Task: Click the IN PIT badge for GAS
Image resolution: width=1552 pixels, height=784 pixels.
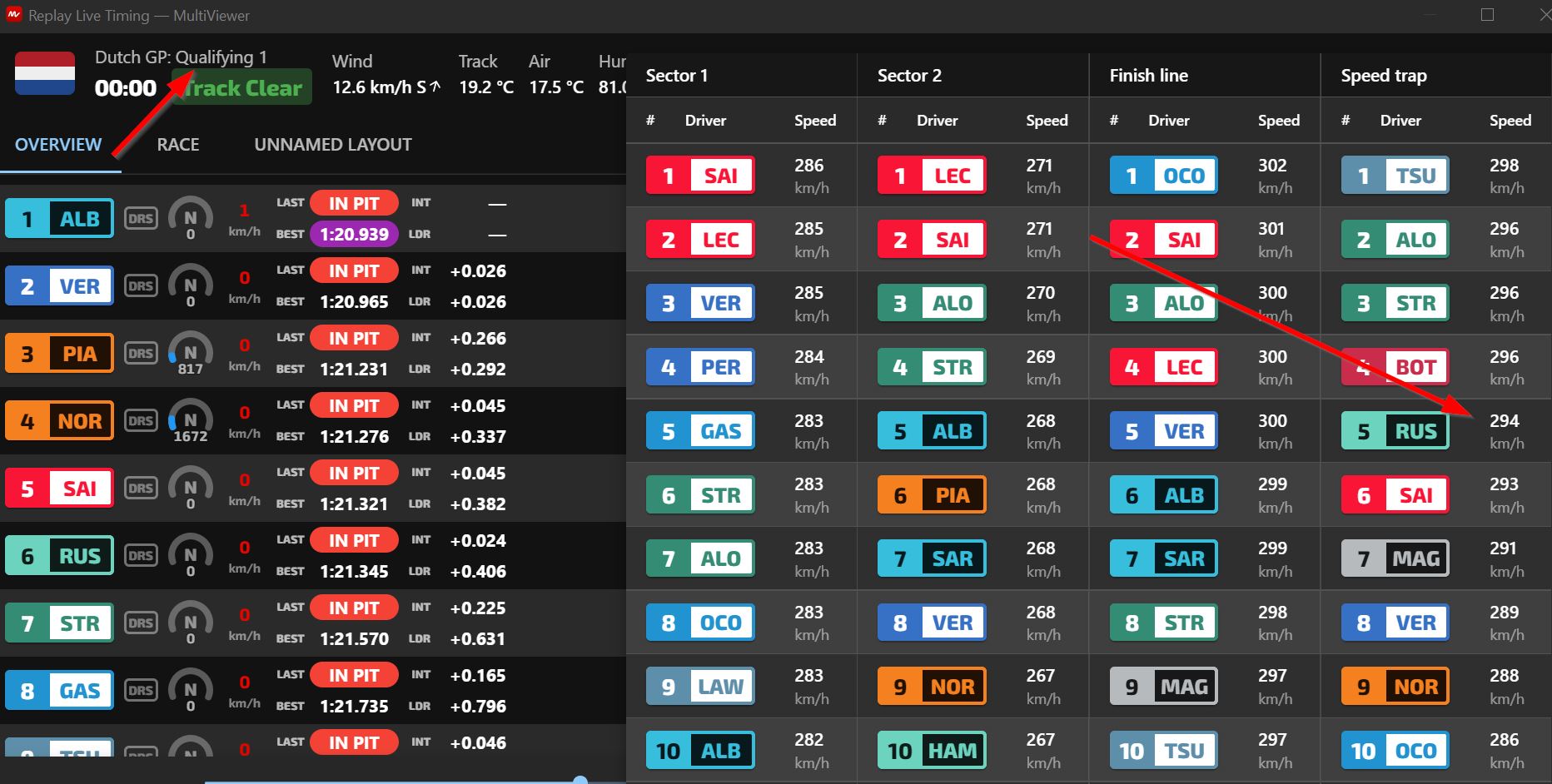Action: point(353,675)
